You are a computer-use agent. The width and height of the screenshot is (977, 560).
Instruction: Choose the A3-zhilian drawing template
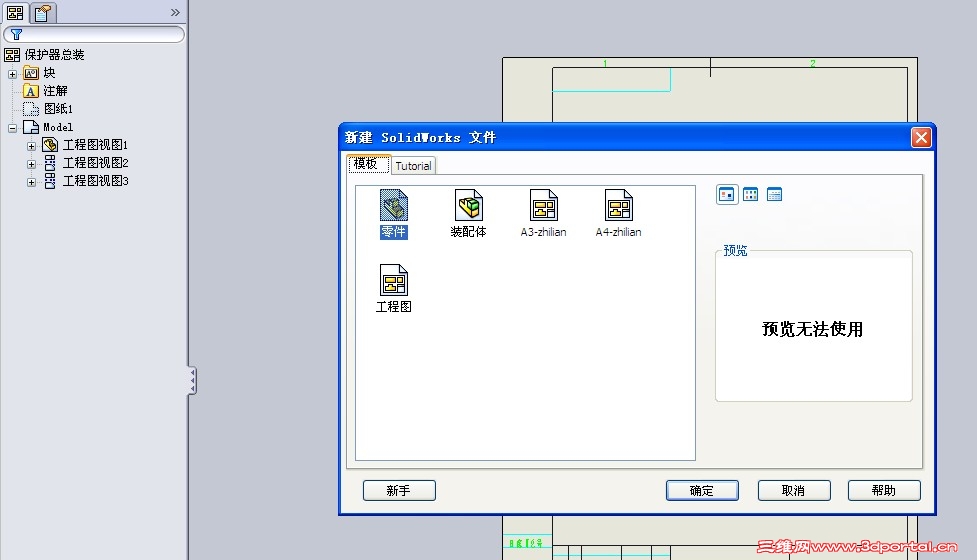pos(543,206)
